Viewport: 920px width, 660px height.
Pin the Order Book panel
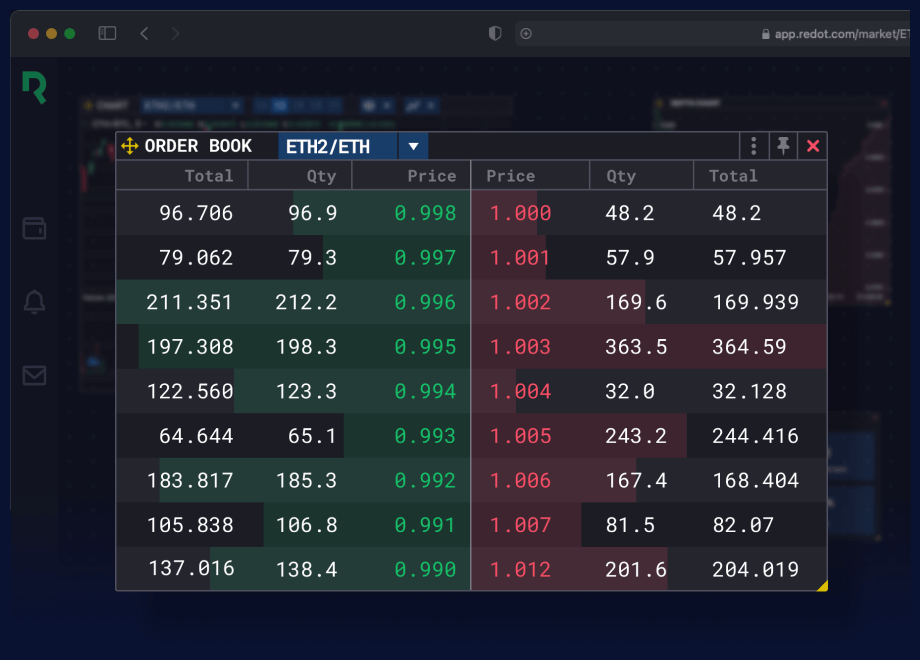pos(783,146)
